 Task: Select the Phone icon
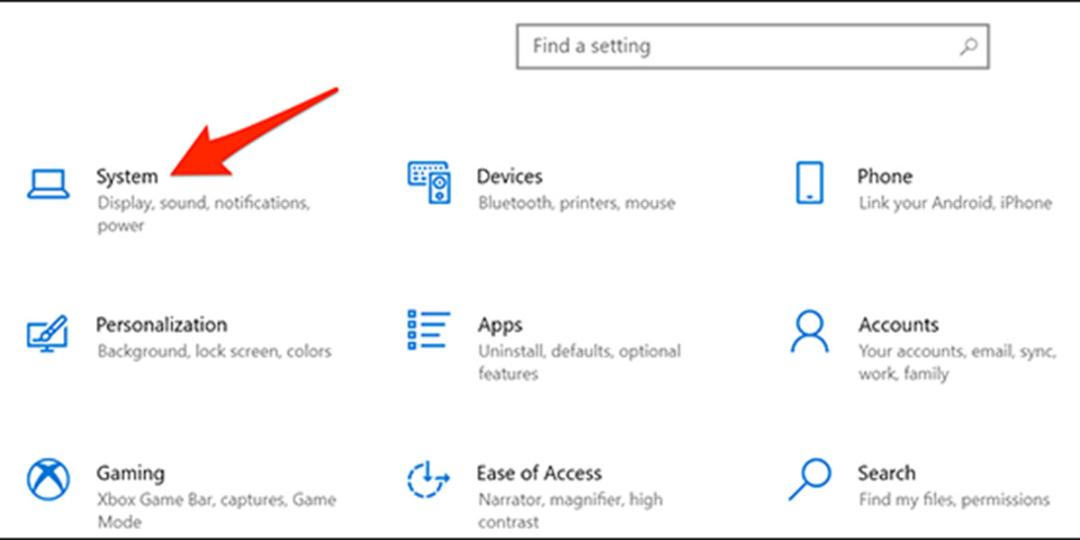(809, 183)
